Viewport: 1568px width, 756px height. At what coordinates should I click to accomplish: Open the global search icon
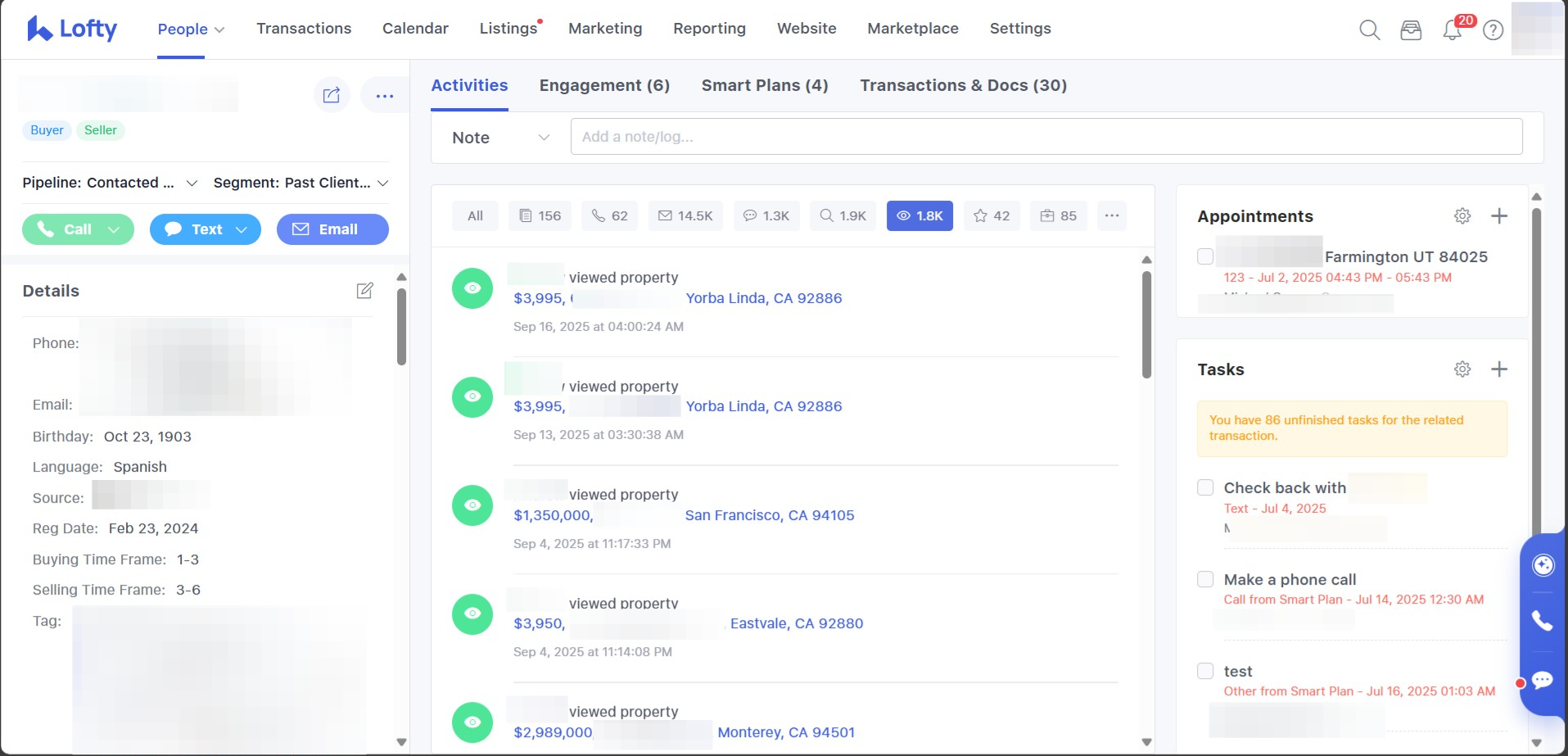[1369, 30]
